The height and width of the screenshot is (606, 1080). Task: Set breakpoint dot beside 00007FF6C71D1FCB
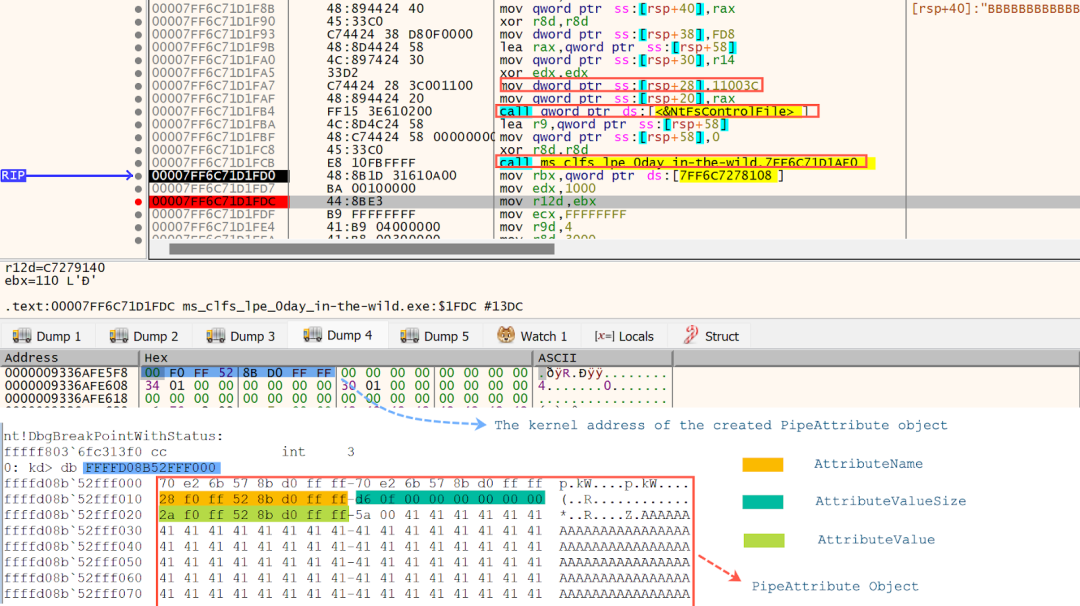click(x=138, y=162)
